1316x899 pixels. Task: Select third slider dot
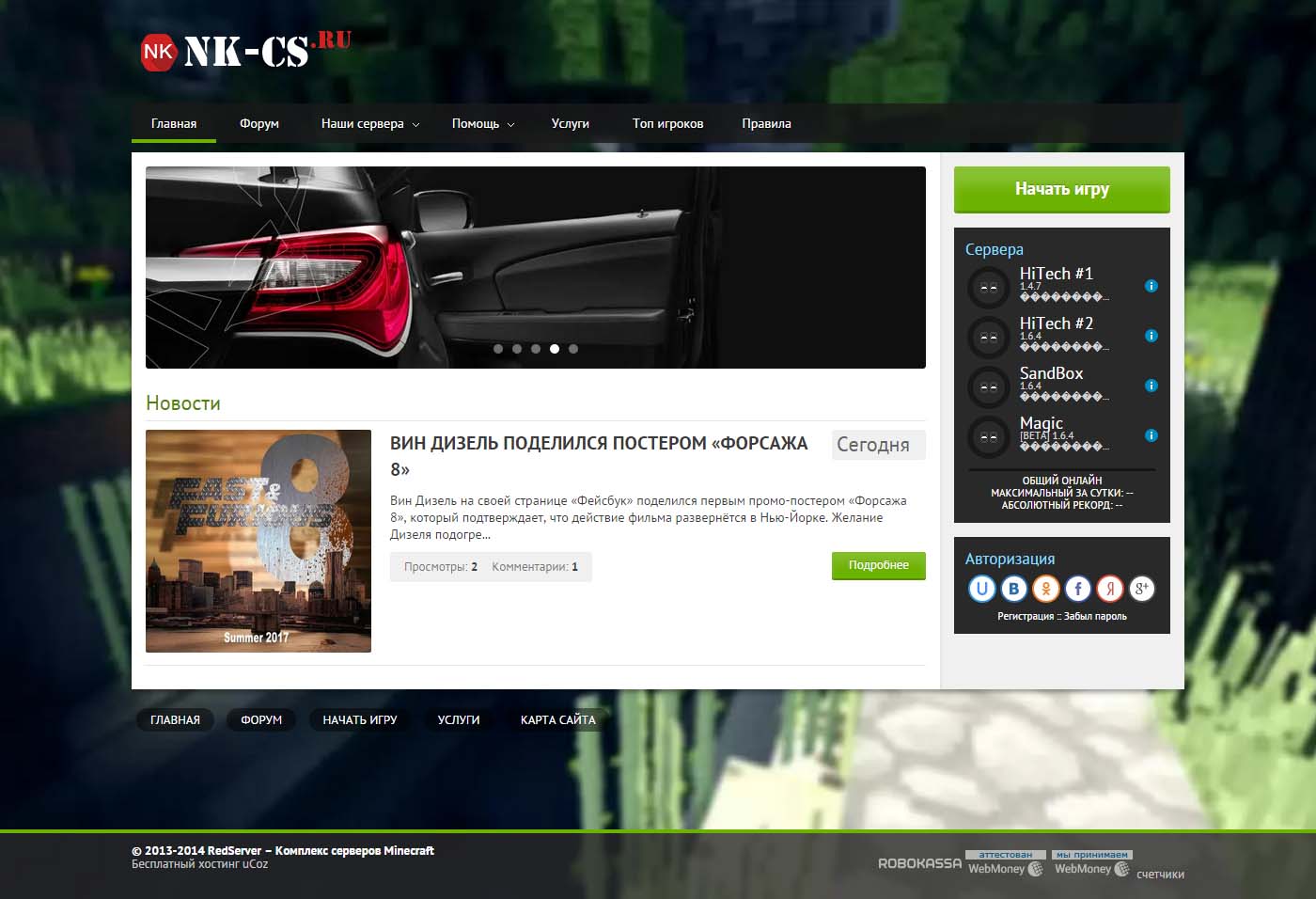536,349
